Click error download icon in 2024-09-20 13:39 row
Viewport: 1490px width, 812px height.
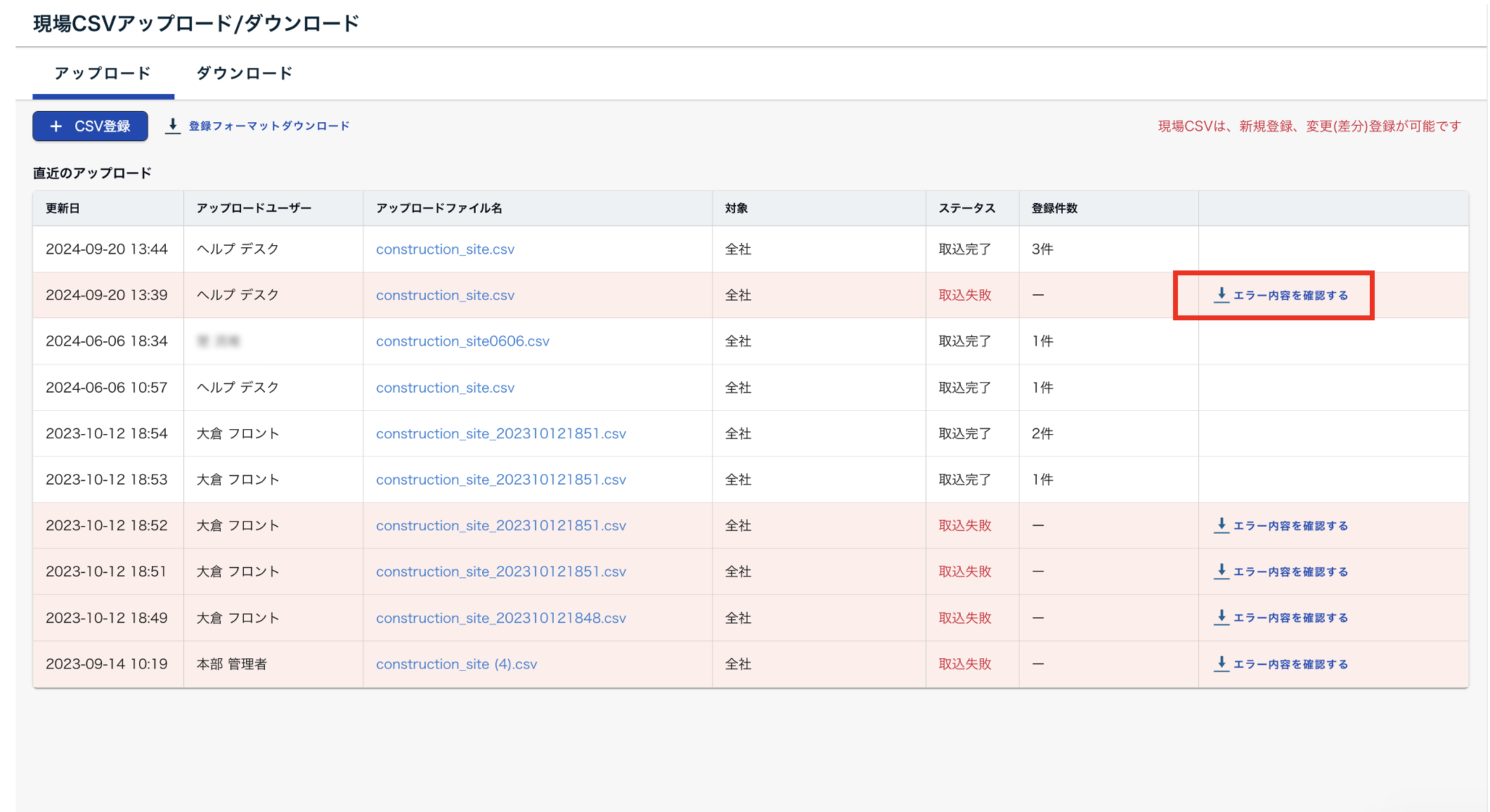(1222, 295)
